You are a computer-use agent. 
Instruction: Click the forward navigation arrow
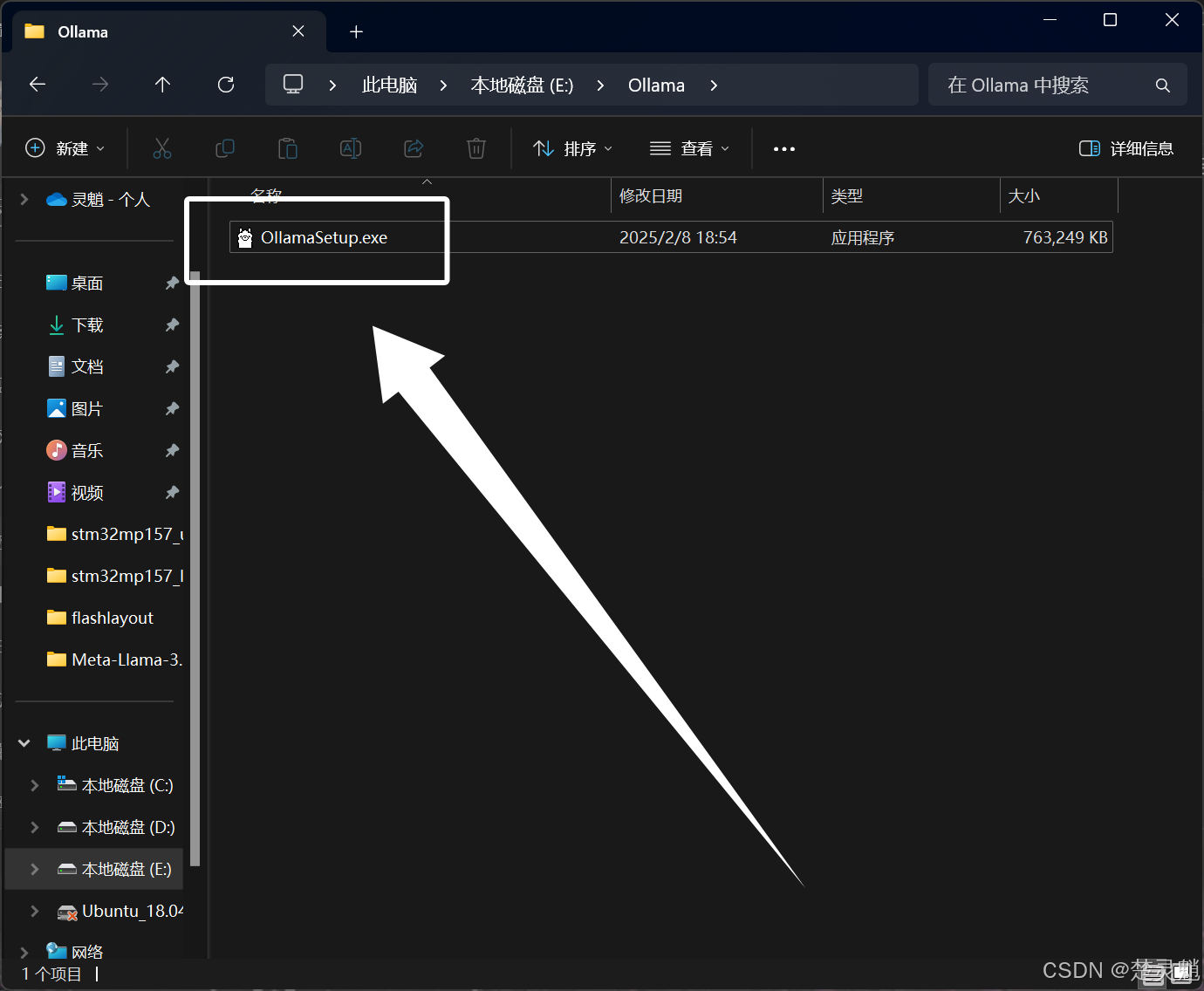[x=100, y=85]
